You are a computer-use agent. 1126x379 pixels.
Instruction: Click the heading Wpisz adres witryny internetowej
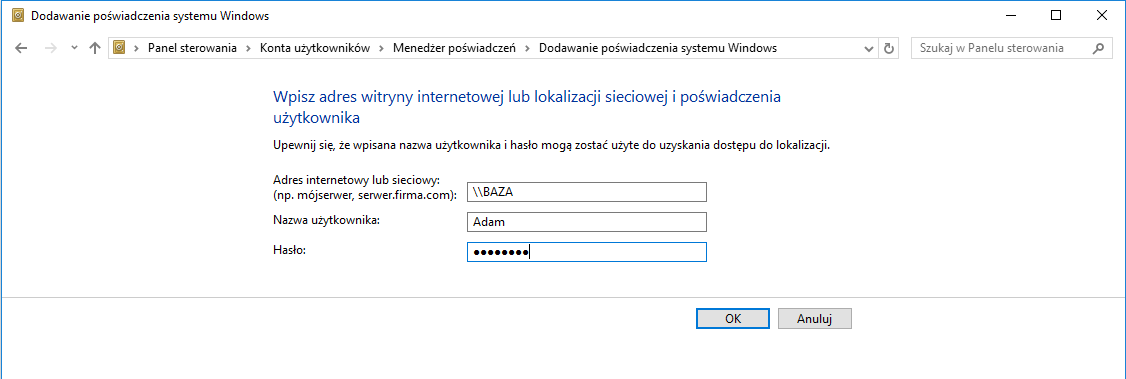[x=528, y=106]
